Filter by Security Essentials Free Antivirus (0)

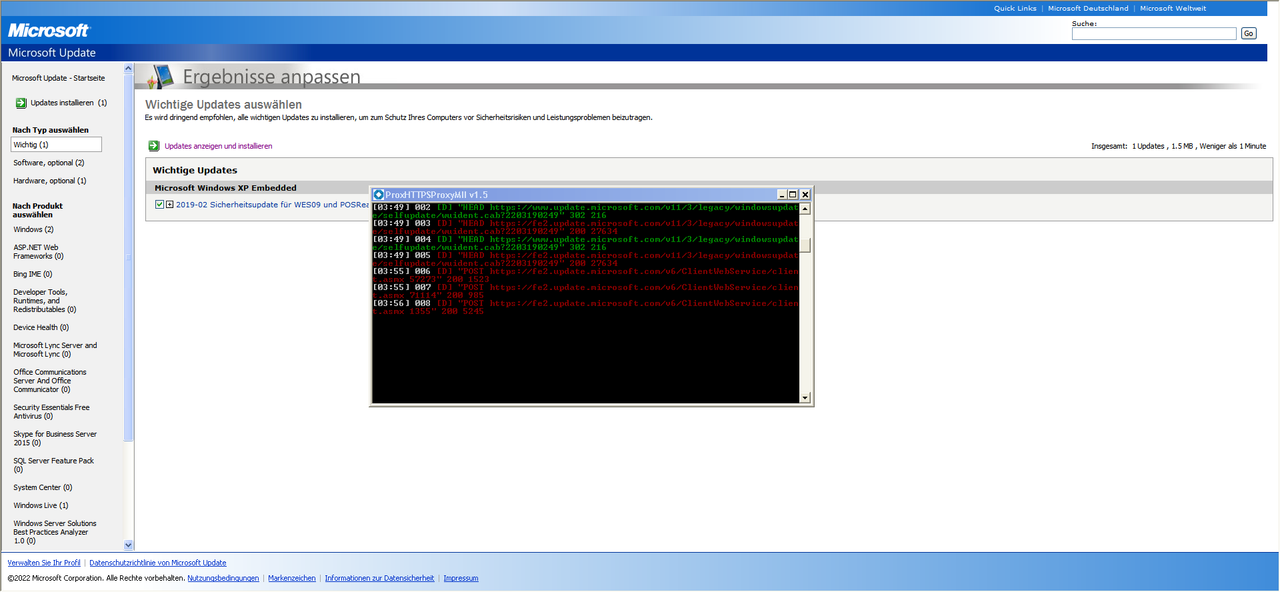[x=51, y=412]
